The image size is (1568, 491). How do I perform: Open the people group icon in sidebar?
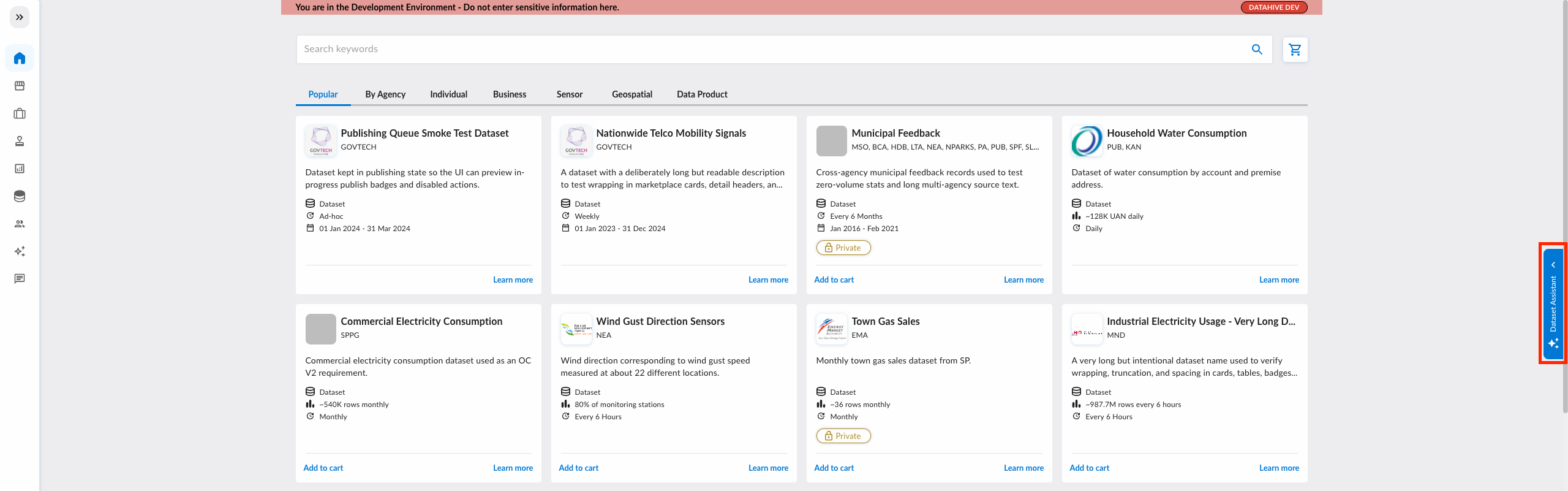20,224
